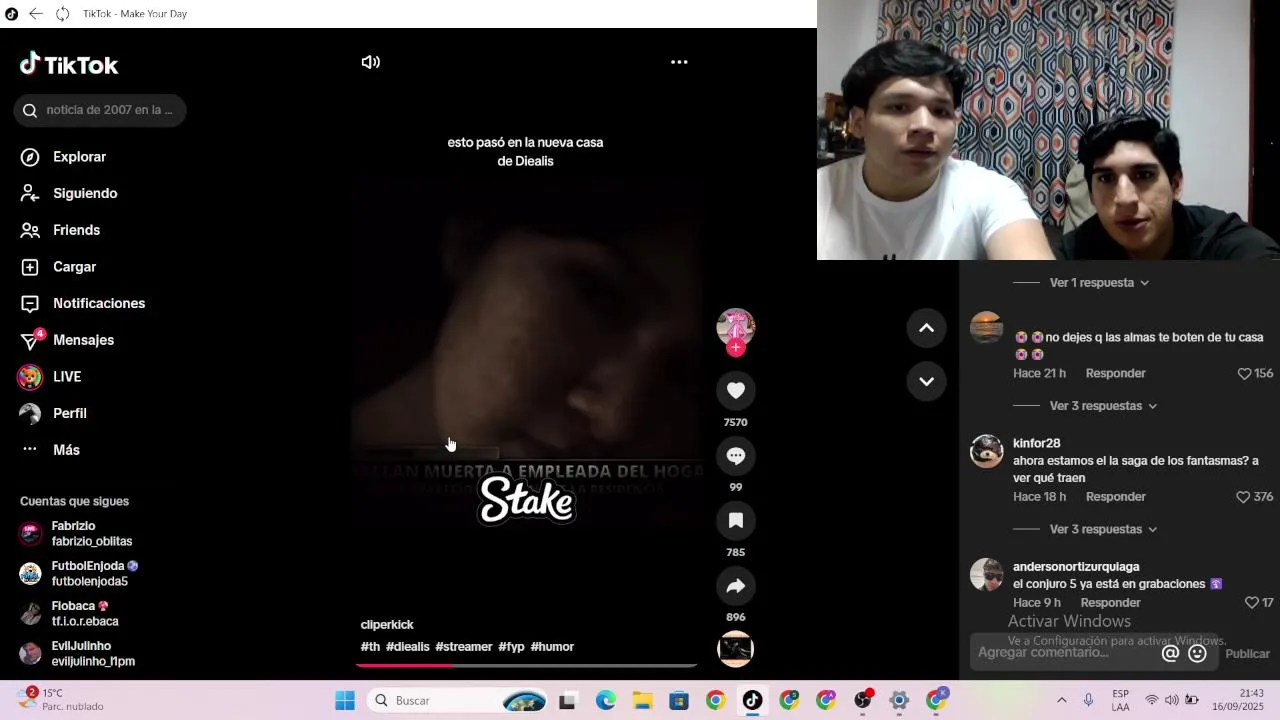Click the taskbar microphone icon
This screenshot has width=1280, height=720.
coord(1088,700)
